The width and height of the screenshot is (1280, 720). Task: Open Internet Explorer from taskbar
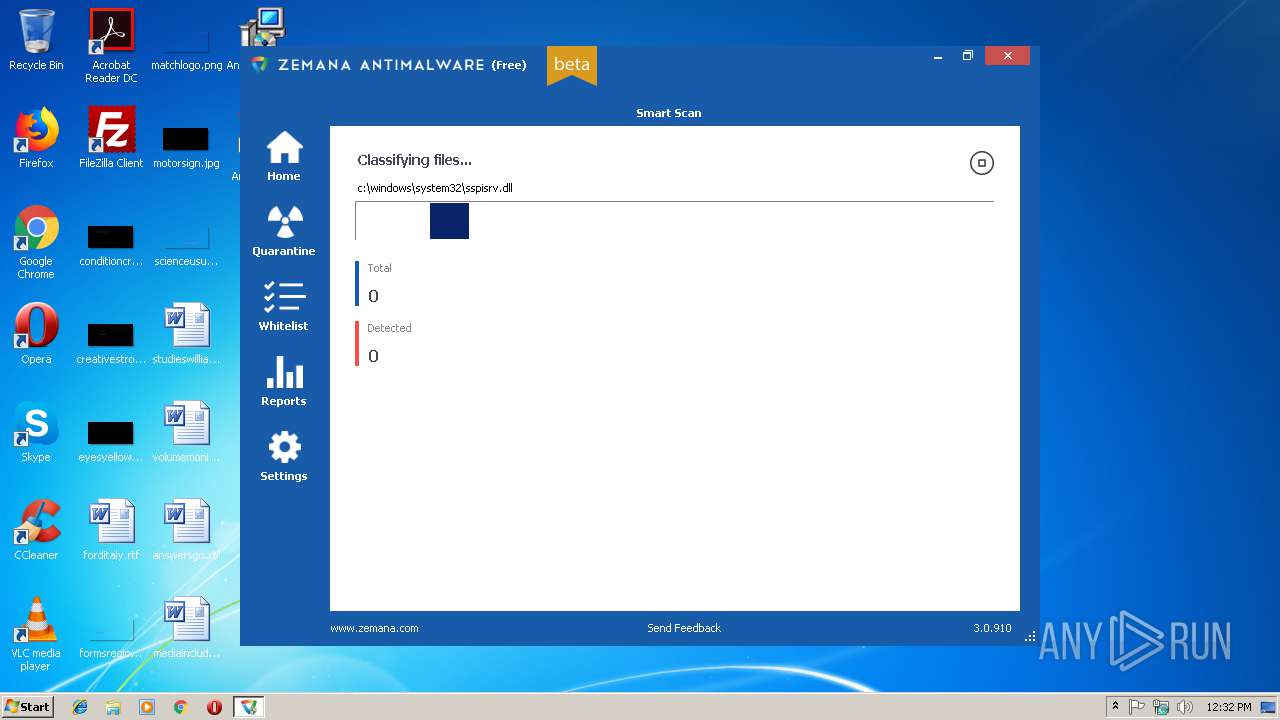coord(80,707)
